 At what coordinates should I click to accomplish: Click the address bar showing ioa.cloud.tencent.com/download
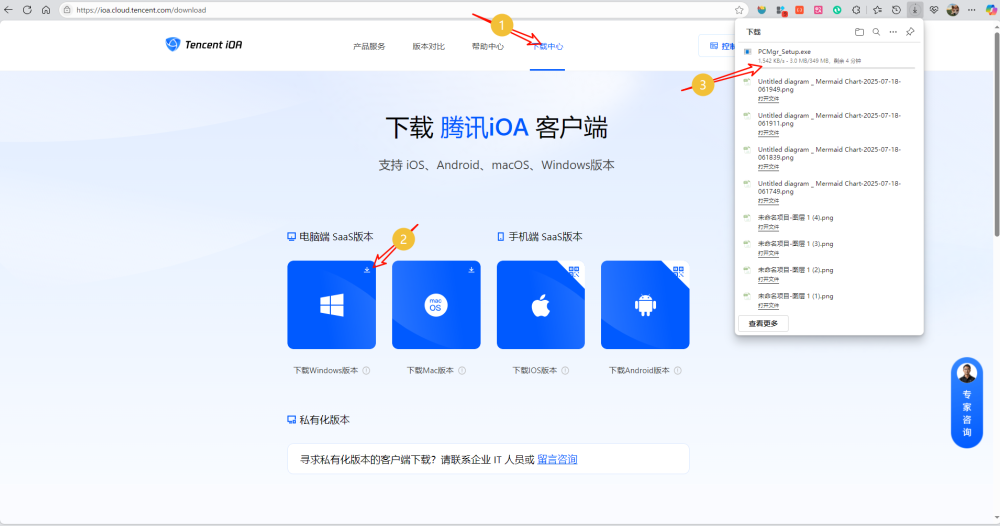(405, 10)
